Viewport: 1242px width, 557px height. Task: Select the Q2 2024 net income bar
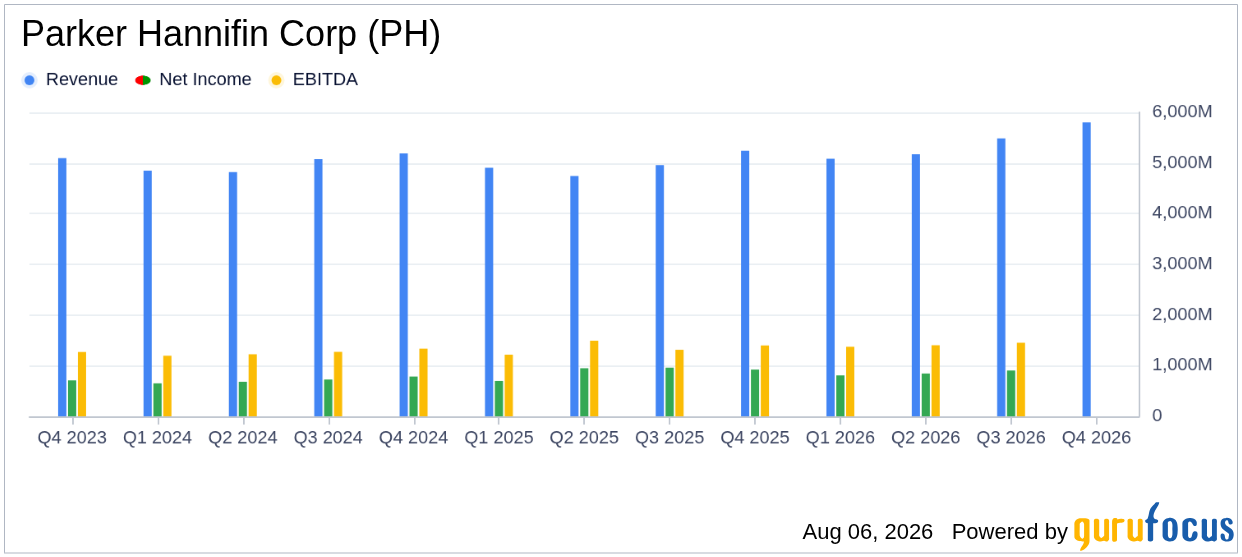point(243,399)
